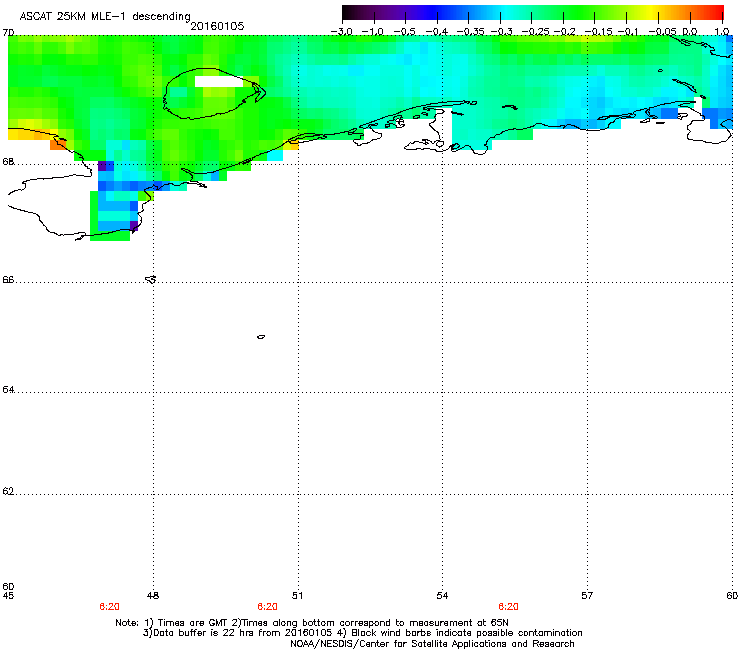This screenshot has width=740, height=650.
Task: Click the -0.35 colorbar label
Action: (470, 32)
